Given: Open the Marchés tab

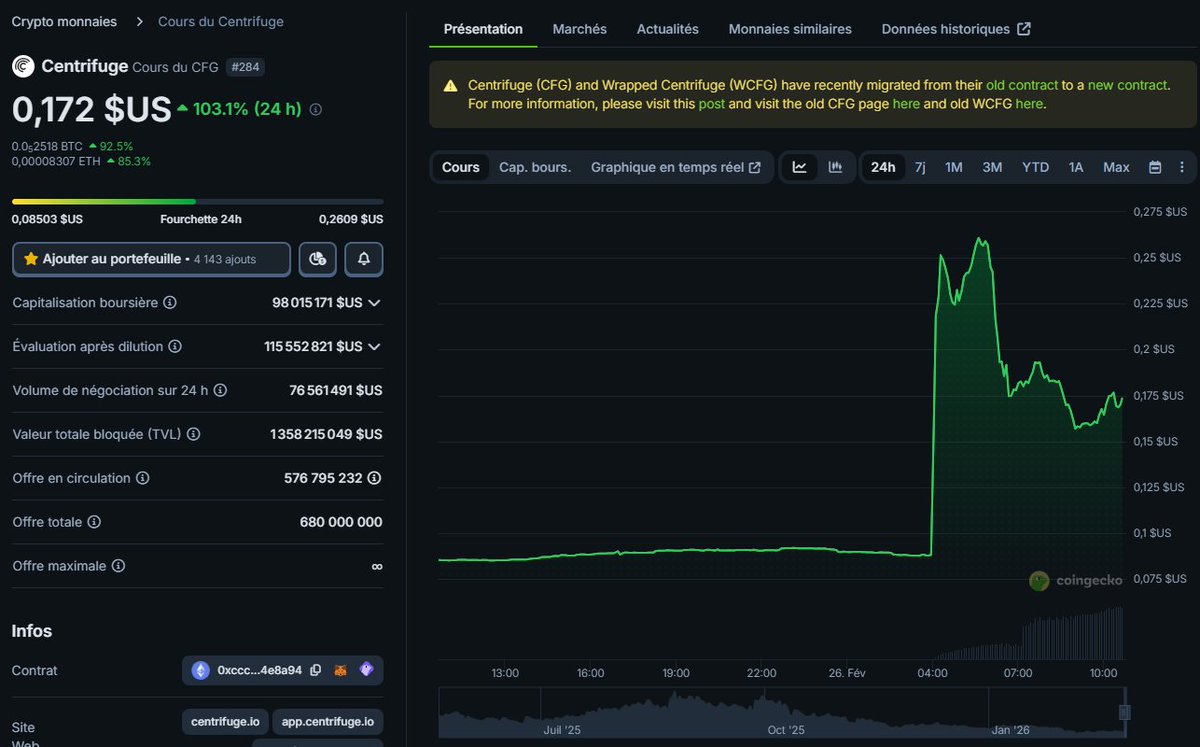Looking at the screenshot, I should click(580, 29).
